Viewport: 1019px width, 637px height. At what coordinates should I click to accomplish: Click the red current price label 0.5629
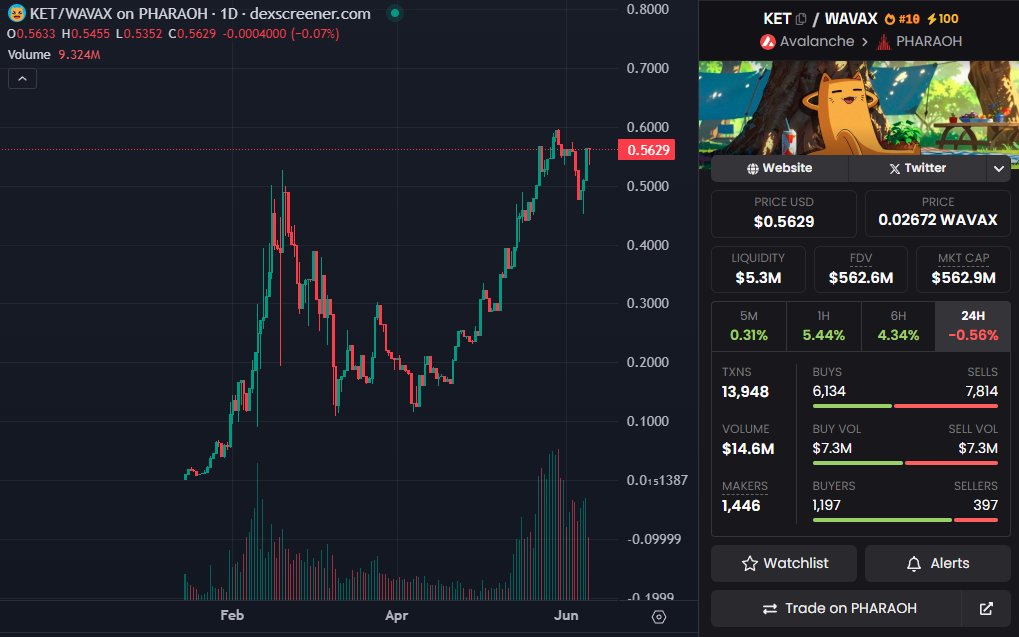tap(647, 150)
